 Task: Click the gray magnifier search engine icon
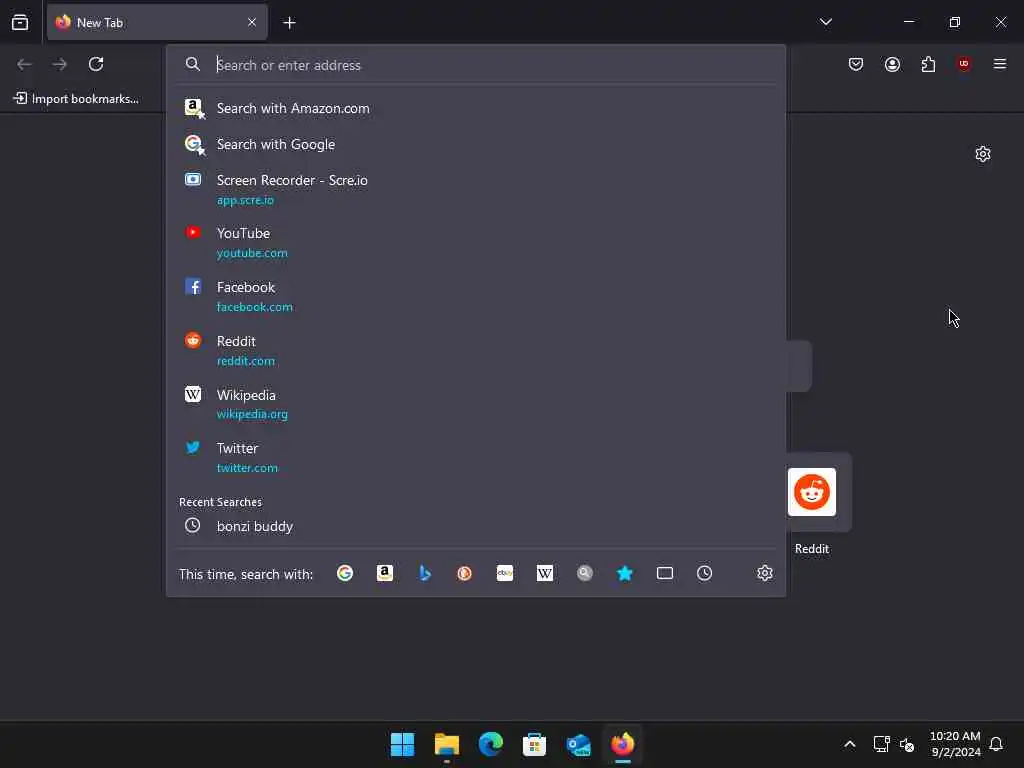coord(584,573)
